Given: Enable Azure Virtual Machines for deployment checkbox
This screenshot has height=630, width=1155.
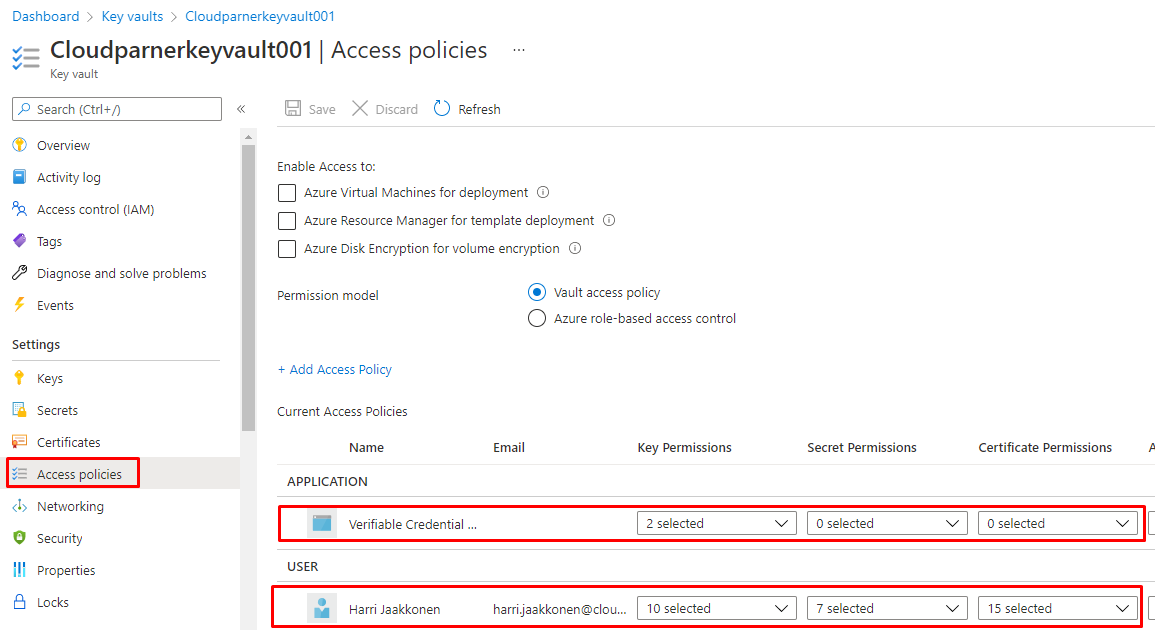Looking at the screenshot, I should (287, 193).
